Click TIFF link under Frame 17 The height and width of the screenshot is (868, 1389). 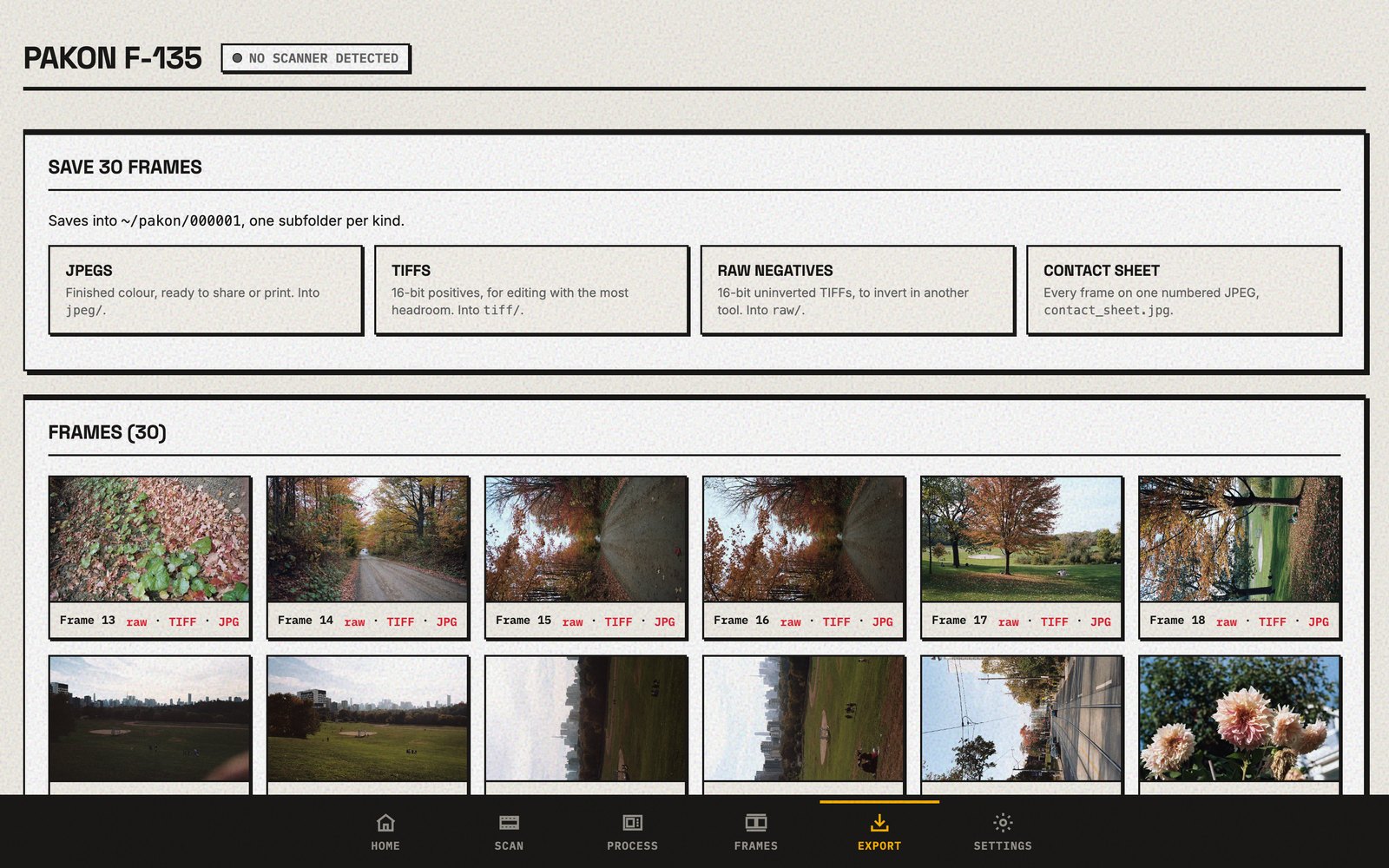click(x=1054, y=621)
